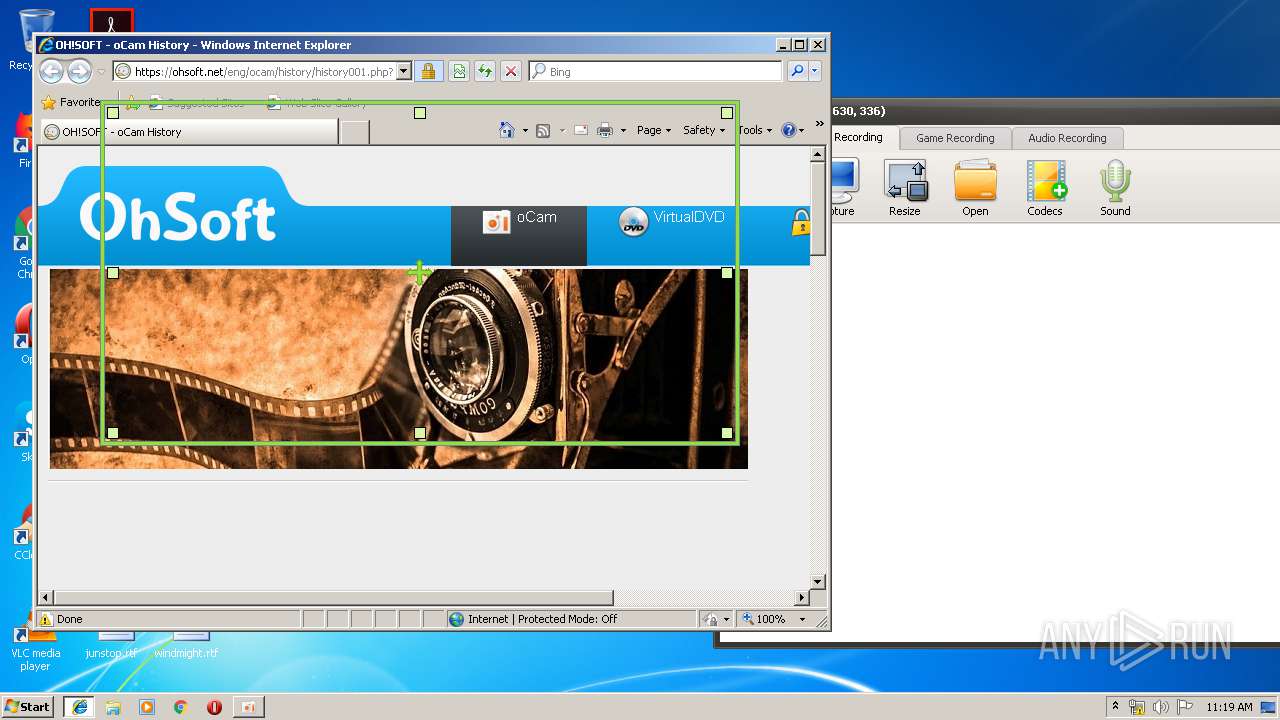Select VLC media player desktop shortcut
Viewport: 1280px width, 720px height.
[x=35, y=650]
